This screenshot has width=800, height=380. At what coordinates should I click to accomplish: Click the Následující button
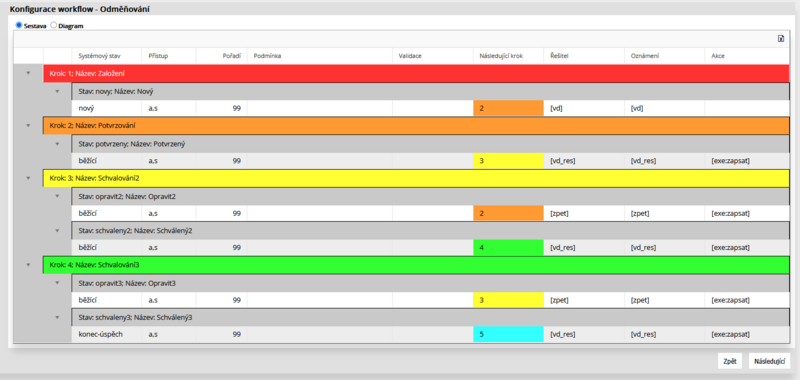pos(769,361)
